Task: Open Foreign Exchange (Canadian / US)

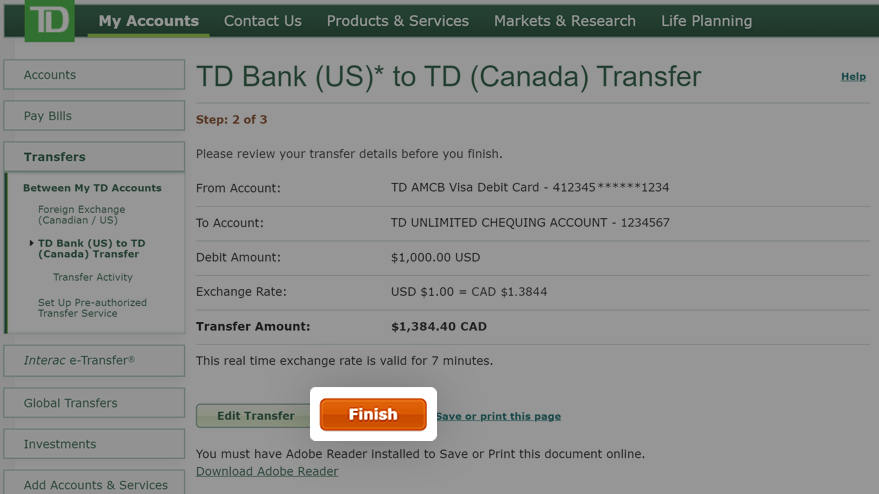Action: click(81, 214)
